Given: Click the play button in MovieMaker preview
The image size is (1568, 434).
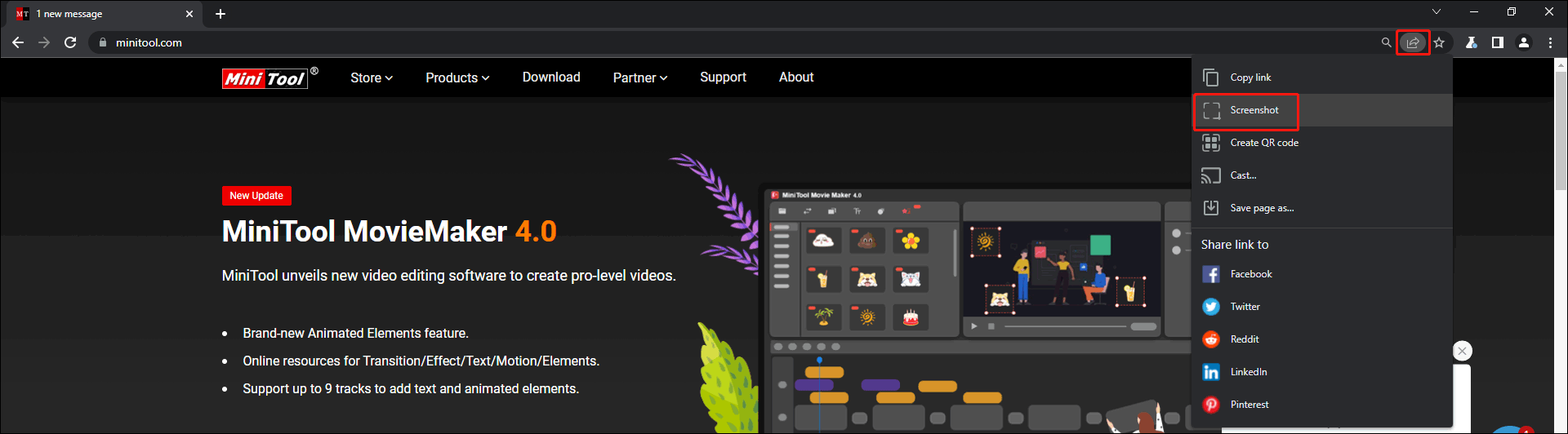Looking at the screenshot, I should pos(973,326).
